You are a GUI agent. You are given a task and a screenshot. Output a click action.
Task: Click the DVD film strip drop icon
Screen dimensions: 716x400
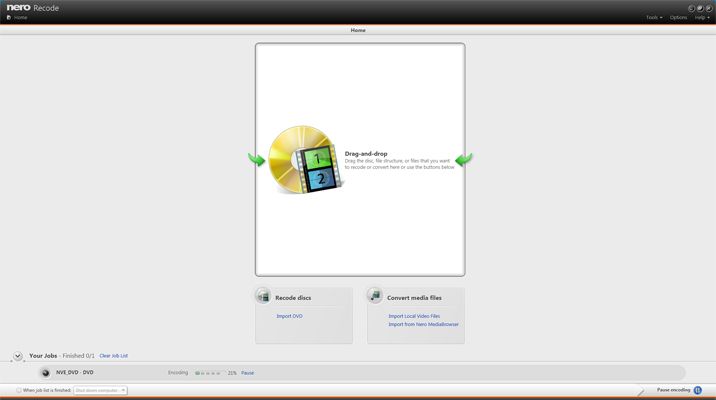tap(305, 160)
